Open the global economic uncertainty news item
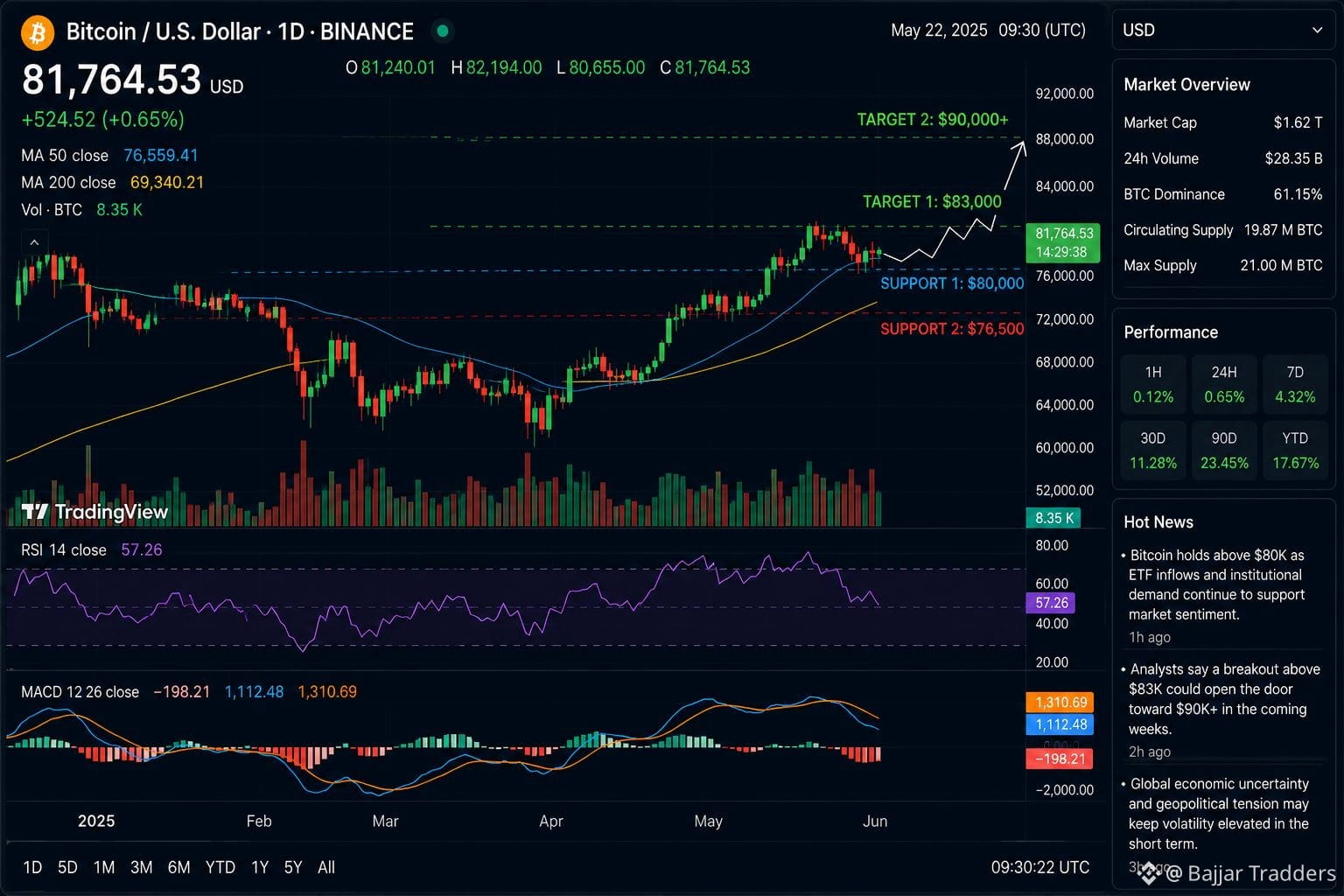Image resolution: width=1344 pixels, height=896 pixels. click(1217, 813)
